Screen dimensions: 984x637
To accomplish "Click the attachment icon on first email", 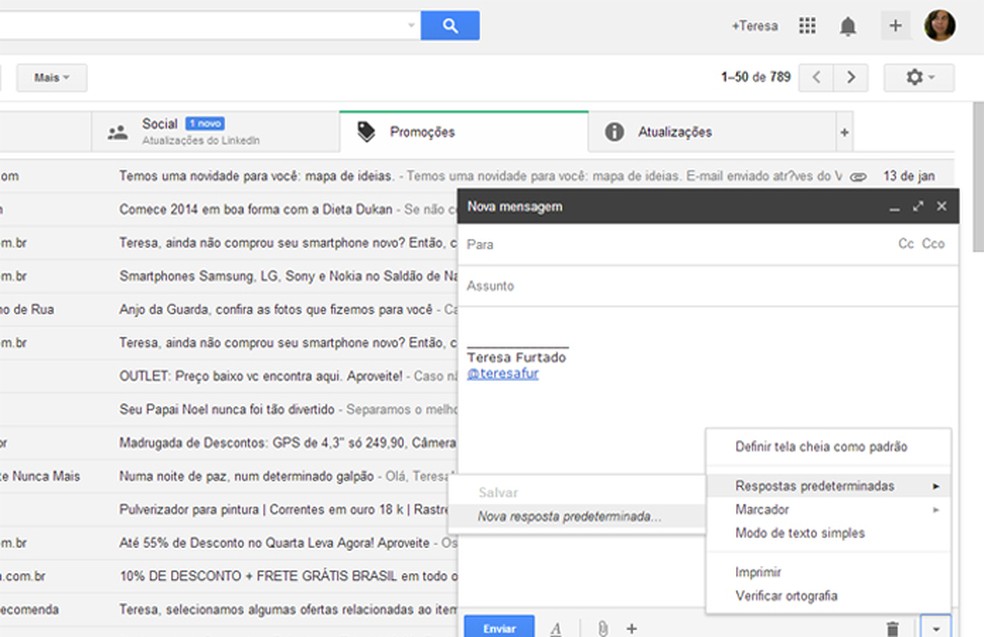I will [858, 177].
